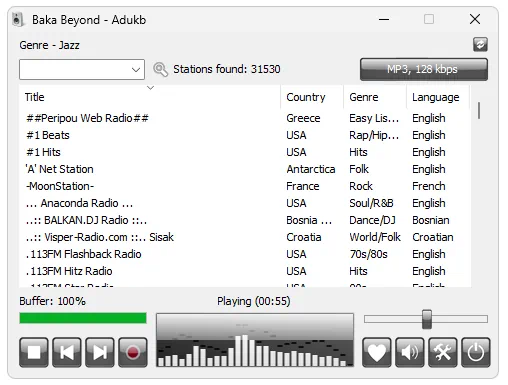508x385 pixels.
Task: Click the MP3, 128 kbps button
Action: [x=424, y=69]
